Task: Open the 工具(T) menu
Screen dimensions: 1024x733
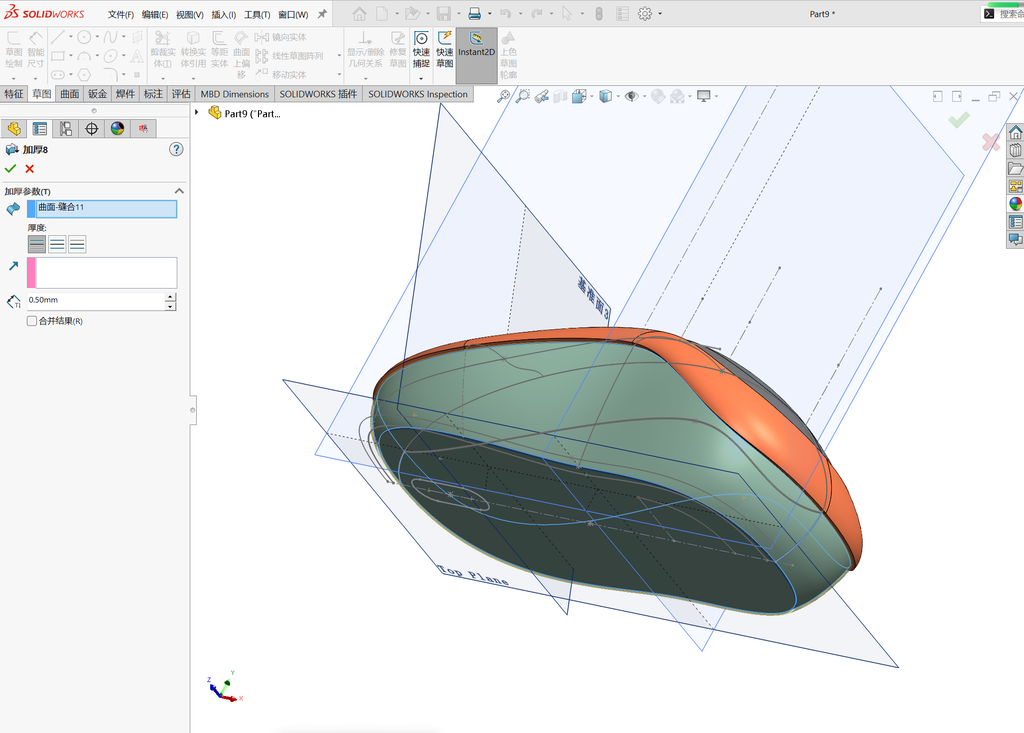Action: pos(257,14)
